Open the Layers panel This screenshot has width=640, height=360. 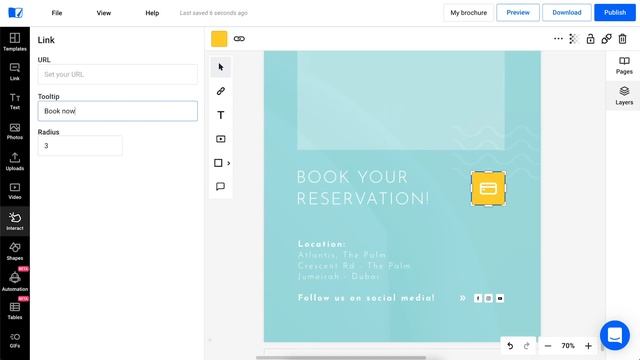(x=624, y=96)
